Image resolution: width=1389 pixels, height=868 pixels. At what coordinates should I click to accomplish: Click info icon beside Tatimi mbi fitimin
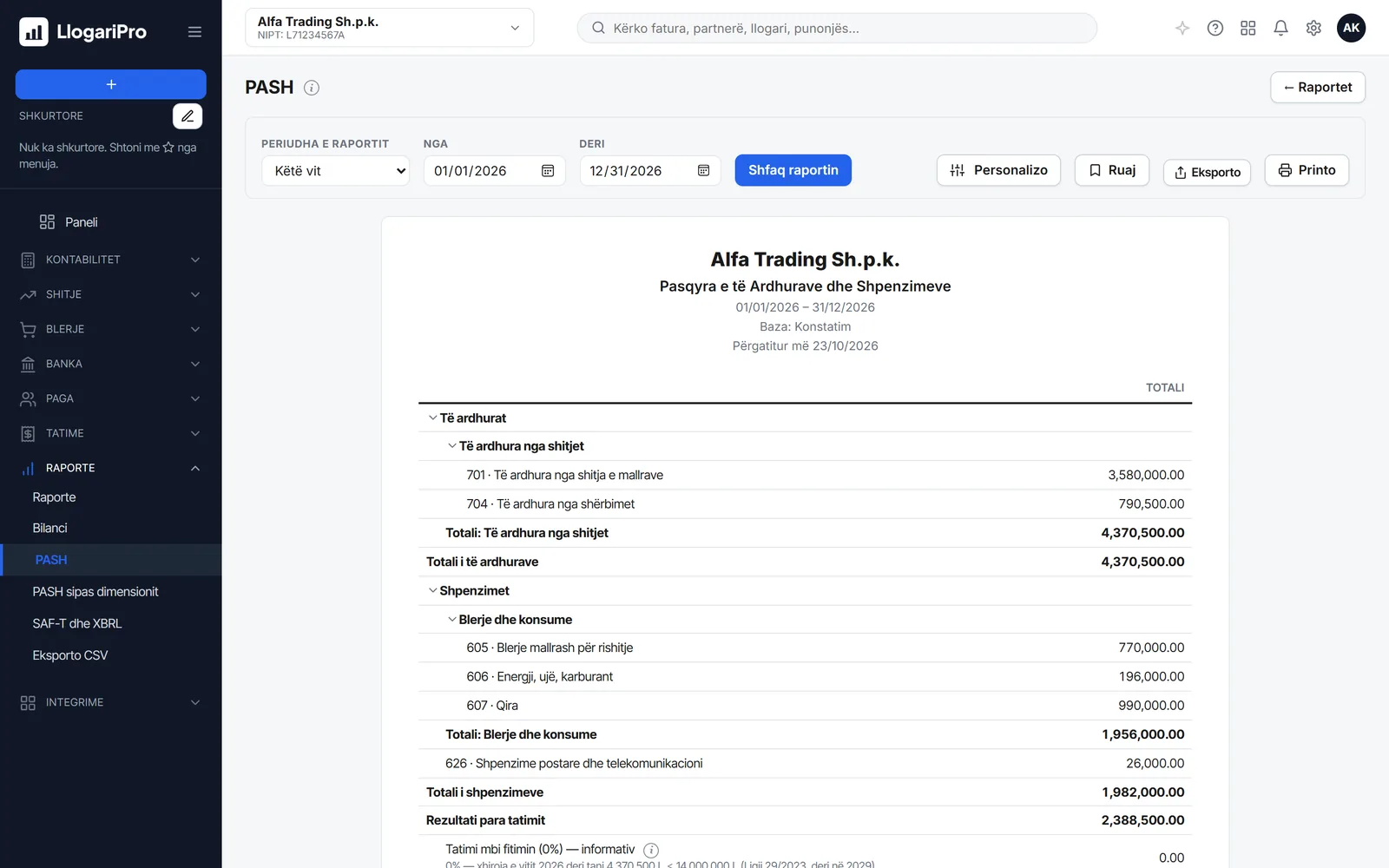point(651,850)
